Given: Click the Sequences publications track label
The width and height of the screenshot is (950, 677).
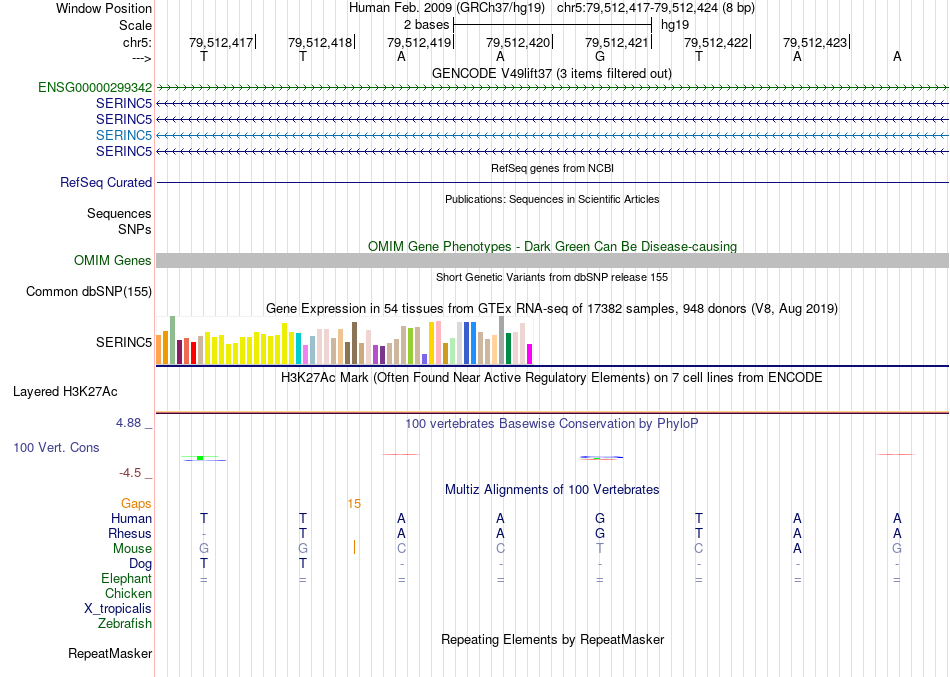Looking at the screenshot, I should point(119,213).
